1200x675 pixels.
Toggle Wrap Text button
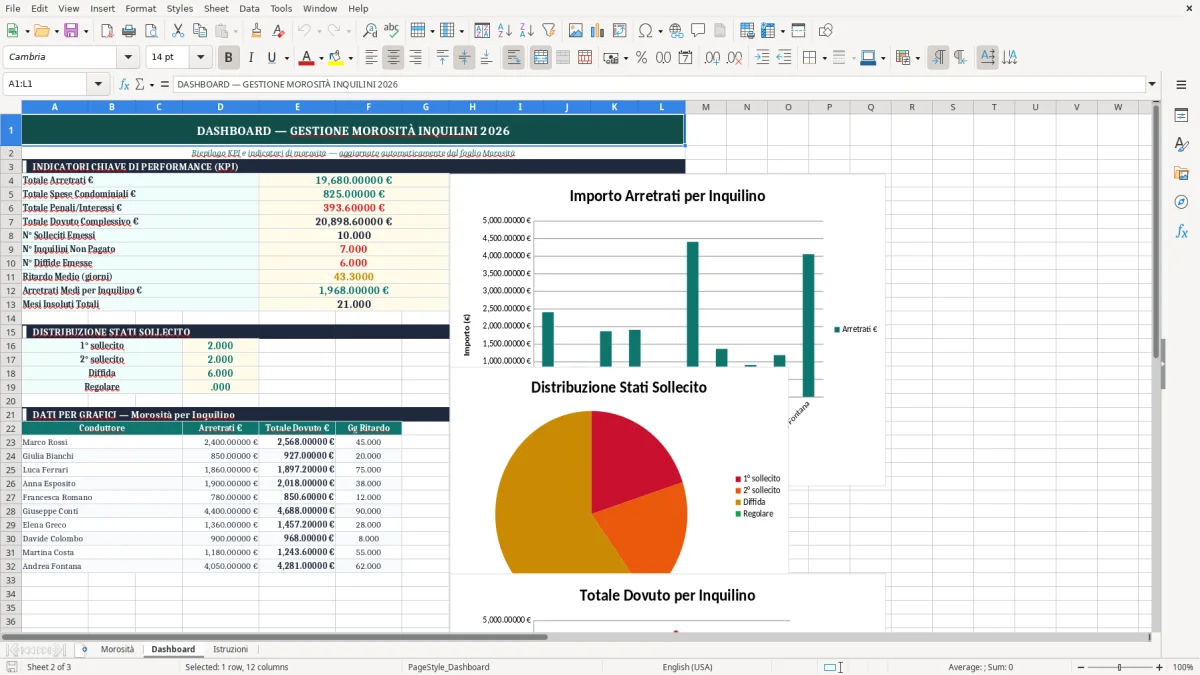[513, 58]
